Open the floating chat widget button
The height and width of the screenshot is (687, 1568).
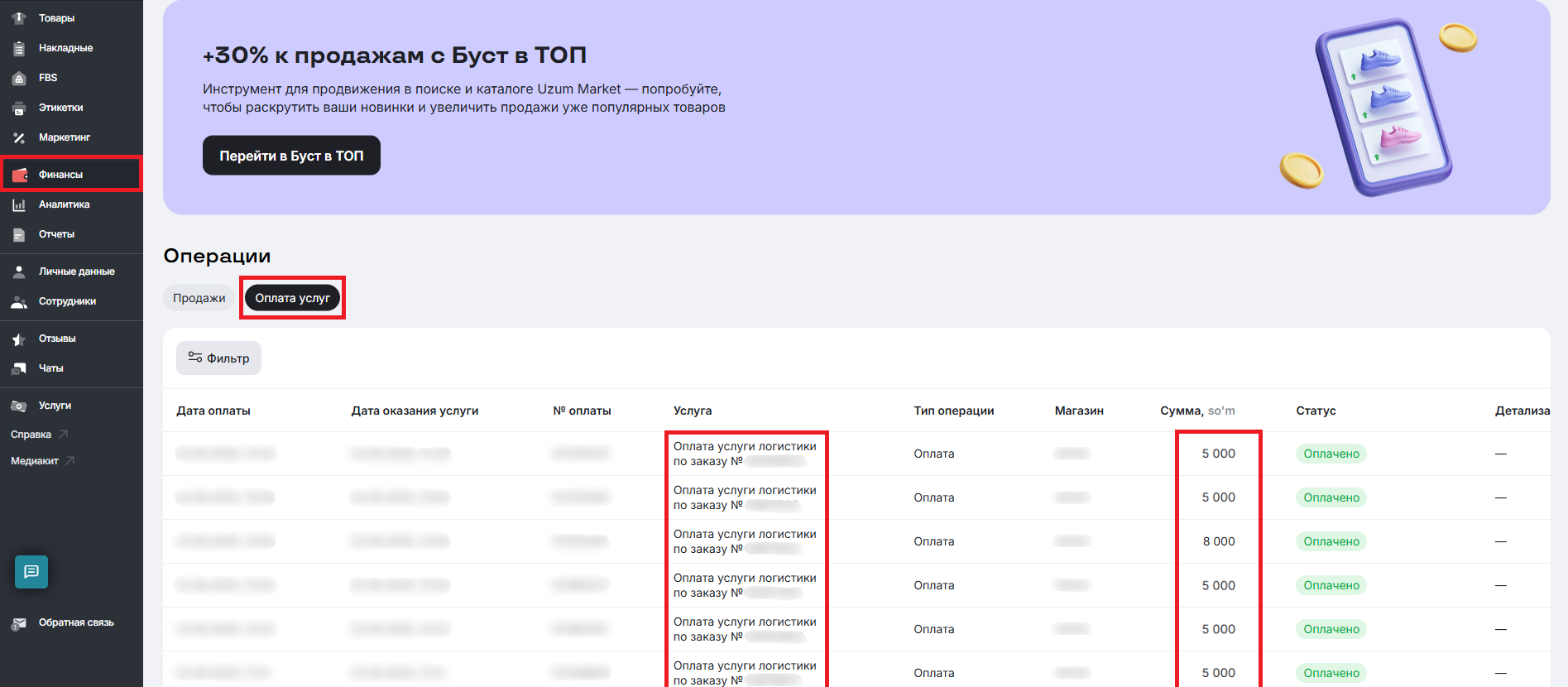31,572
